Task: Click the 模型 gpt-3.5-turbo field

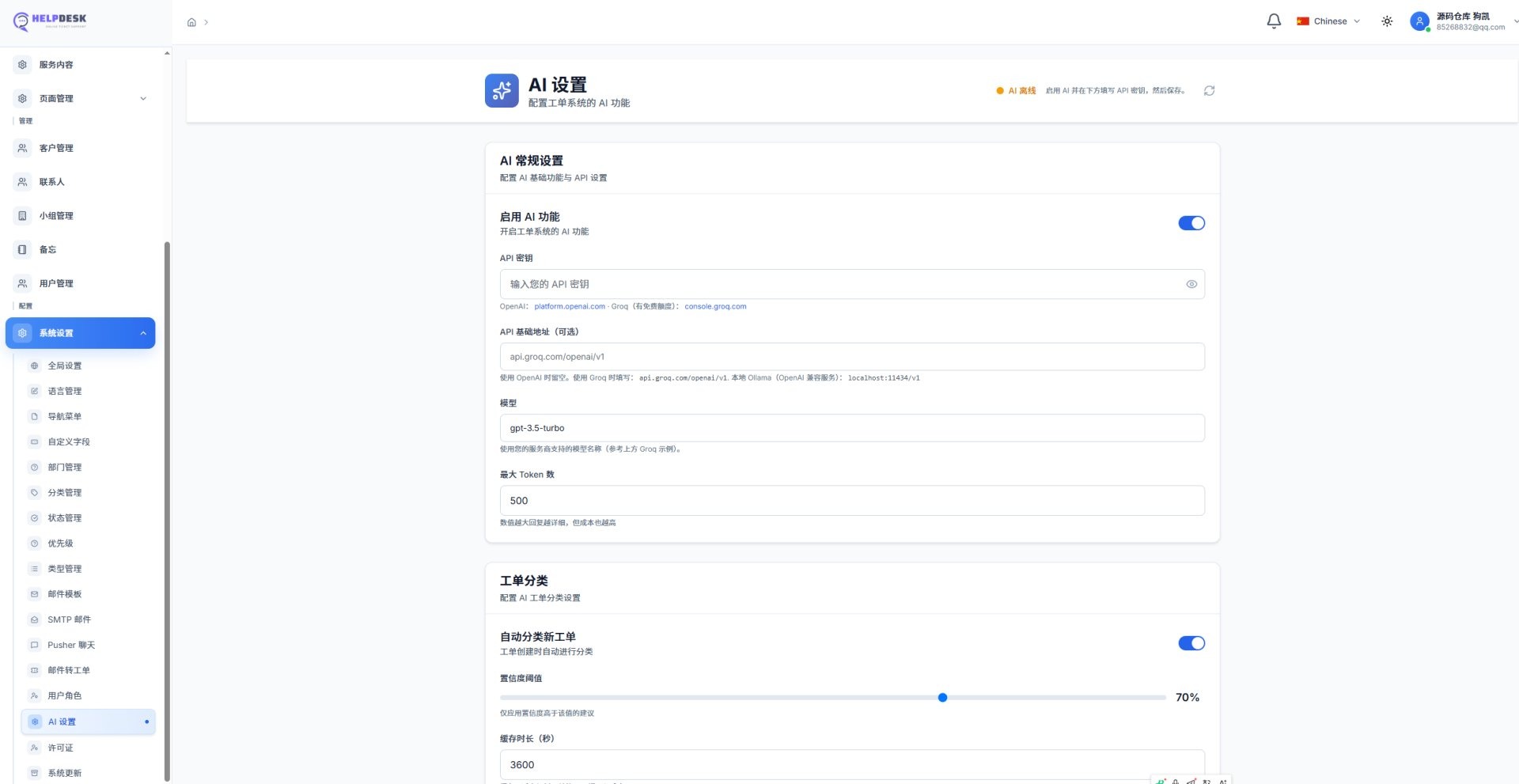Action: [x=852, y=428]
